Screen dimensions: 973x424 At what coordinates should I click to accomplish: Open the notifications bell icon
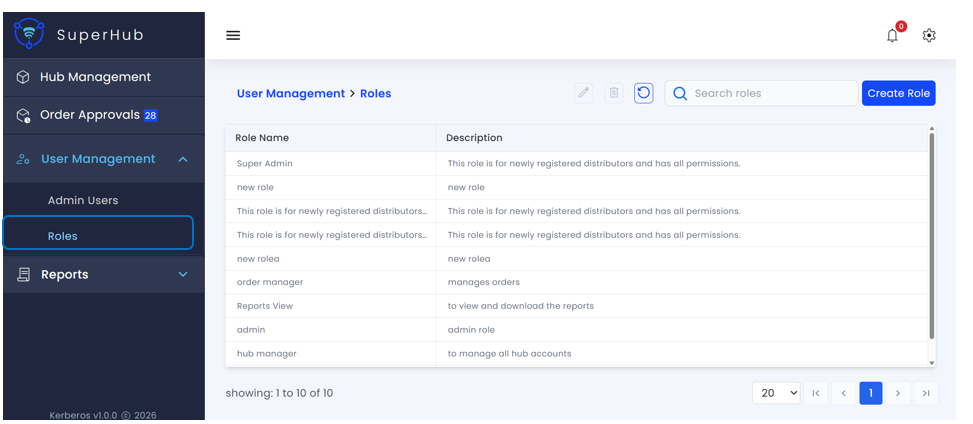(x=892, y=36)
